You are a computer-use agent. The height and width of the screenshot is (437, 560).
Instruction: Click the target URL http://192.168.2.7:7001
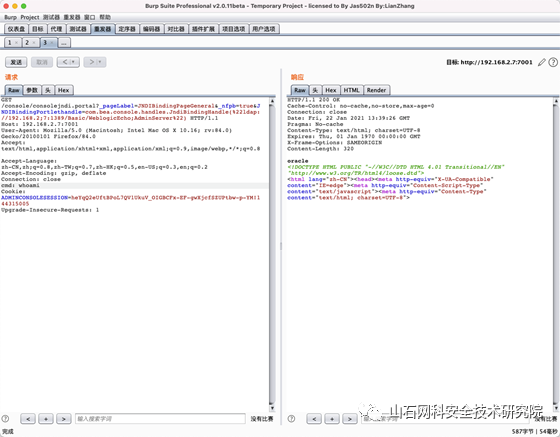pos(496,62)
